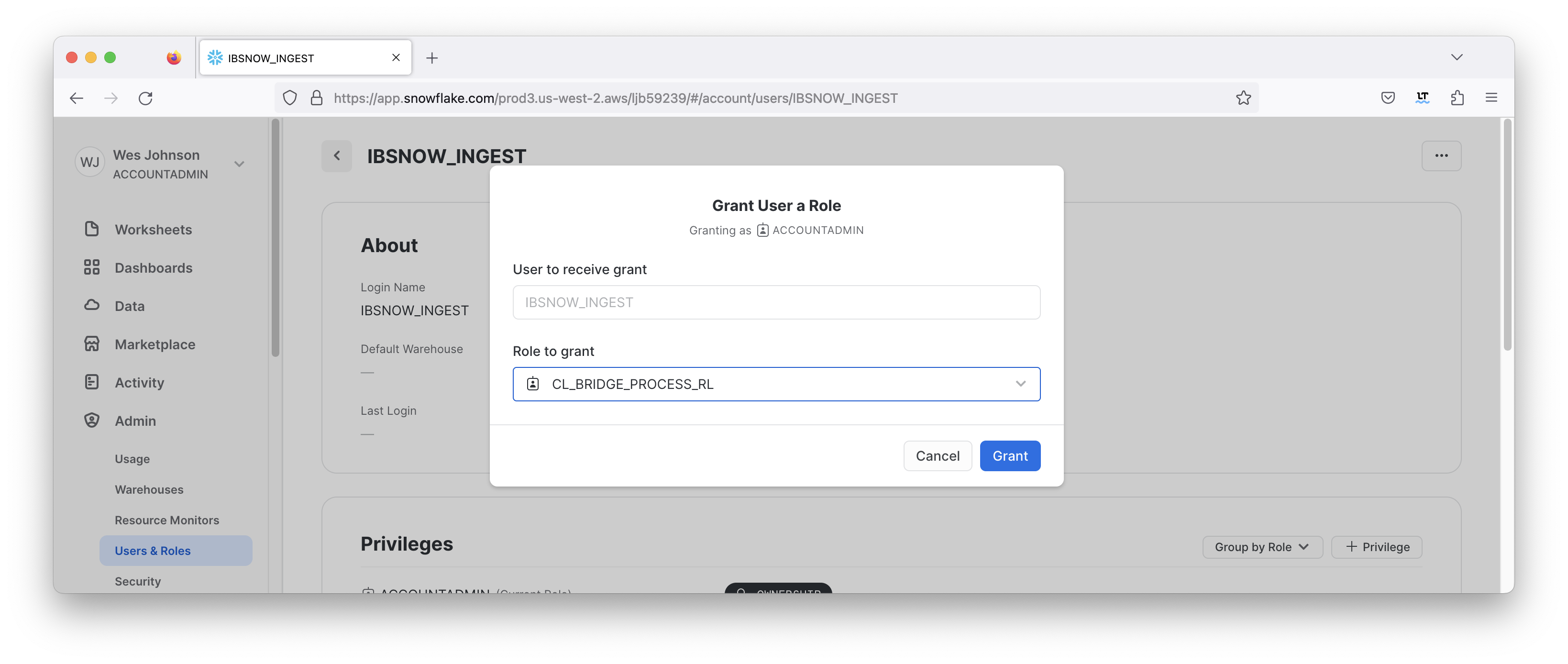Viewport: 1568px width, 664px height.
Task: Select the IBSNOW_INGEST browser tab
Action: (x=306, y=58)
